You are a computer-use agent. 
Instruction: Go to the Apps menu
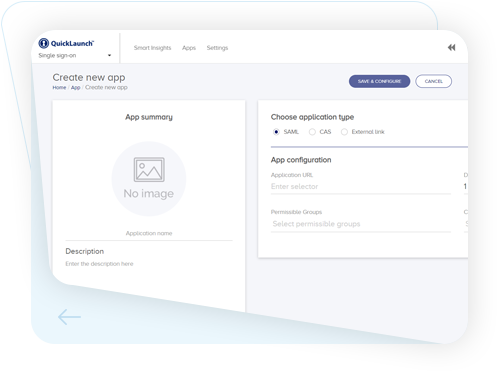click(189, 48)
